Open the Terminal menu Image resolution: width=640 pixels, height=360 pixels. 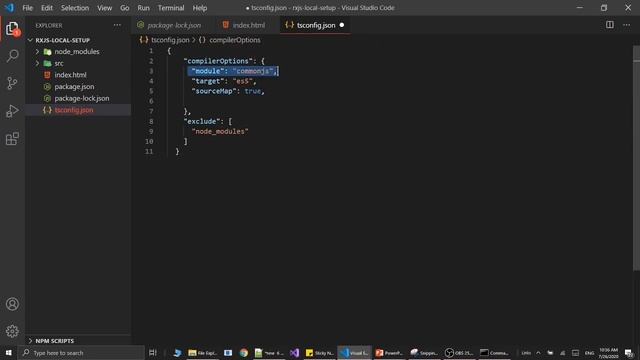[x=171, y=8]
